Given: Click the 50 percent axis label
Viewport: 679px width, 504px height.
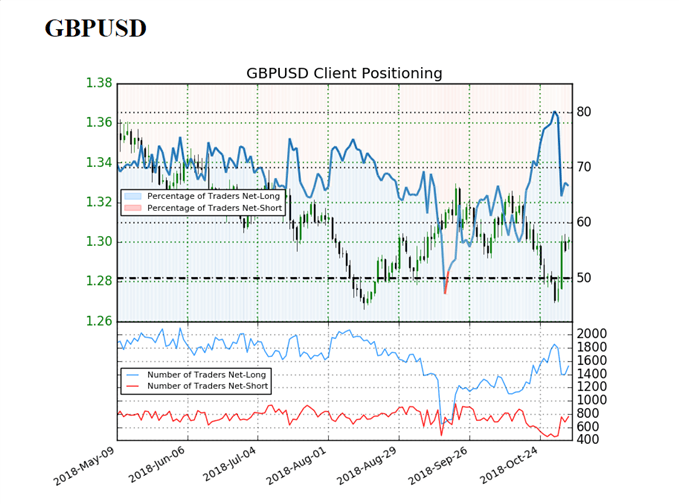Looking at the screenshot, I should (584, 278).
